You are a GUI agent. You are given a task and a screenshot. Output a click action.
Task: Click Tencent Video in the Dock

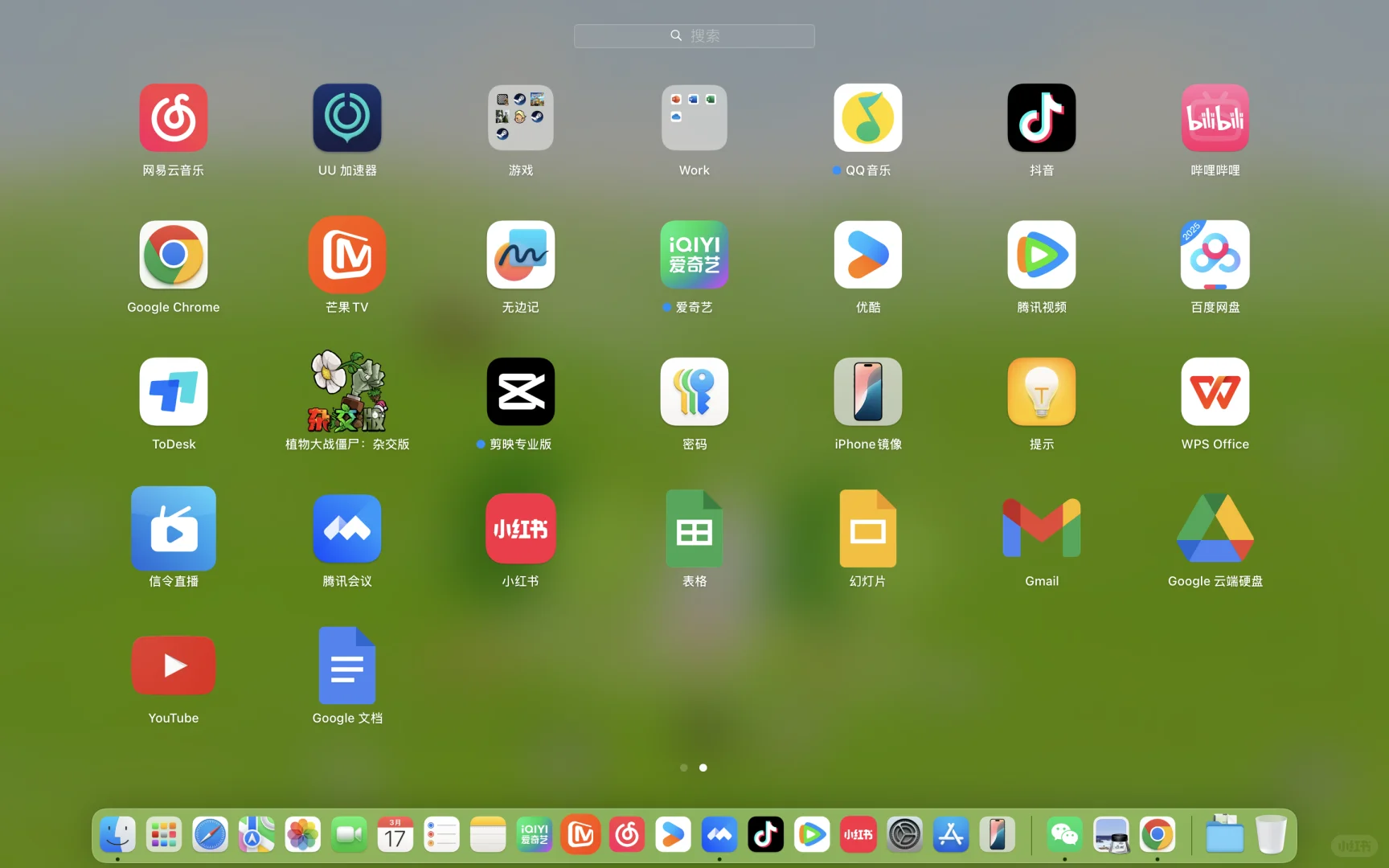tap(812, 835)
